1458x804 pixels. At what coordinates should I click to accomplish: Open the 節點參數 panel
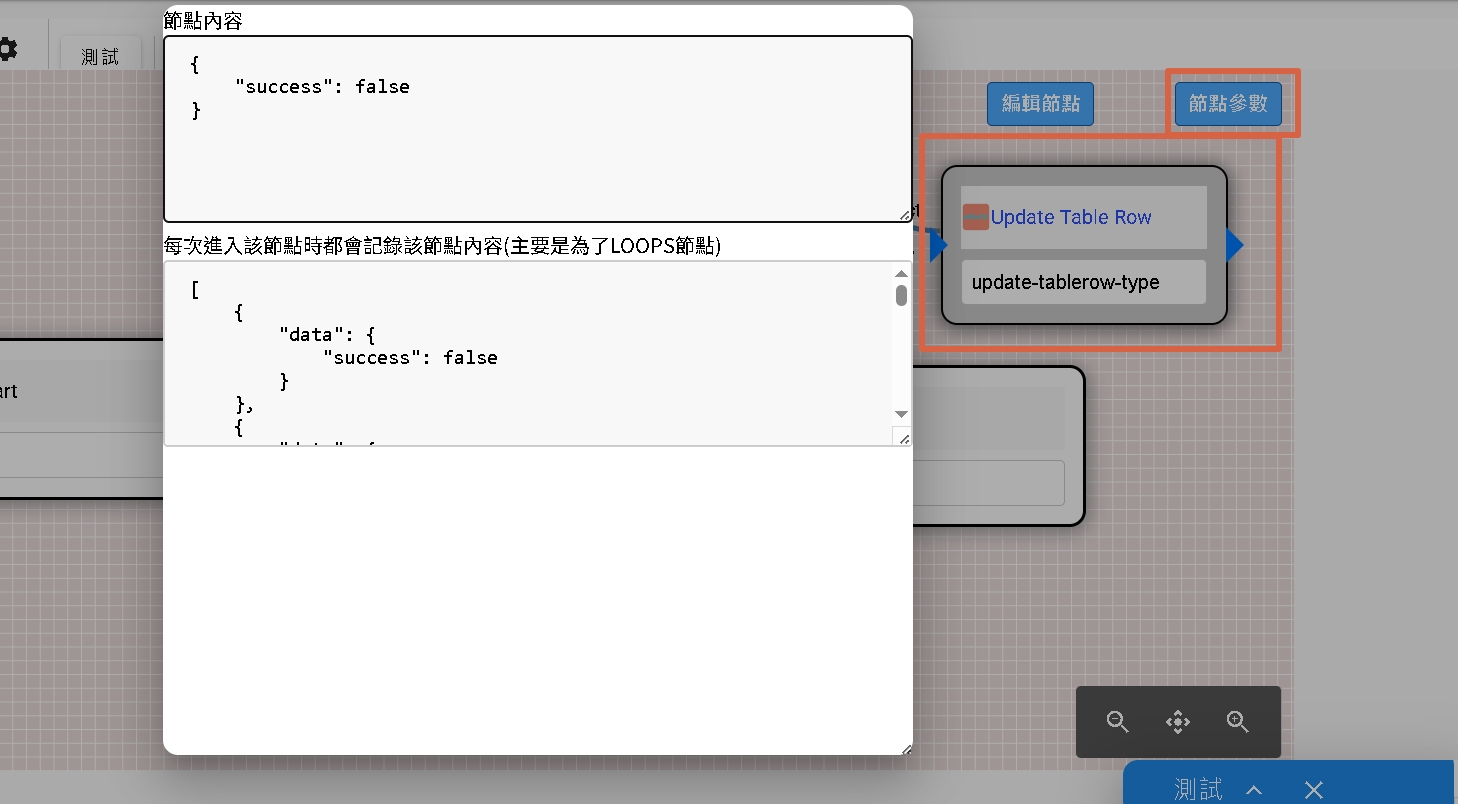[x=1227, y=104]
